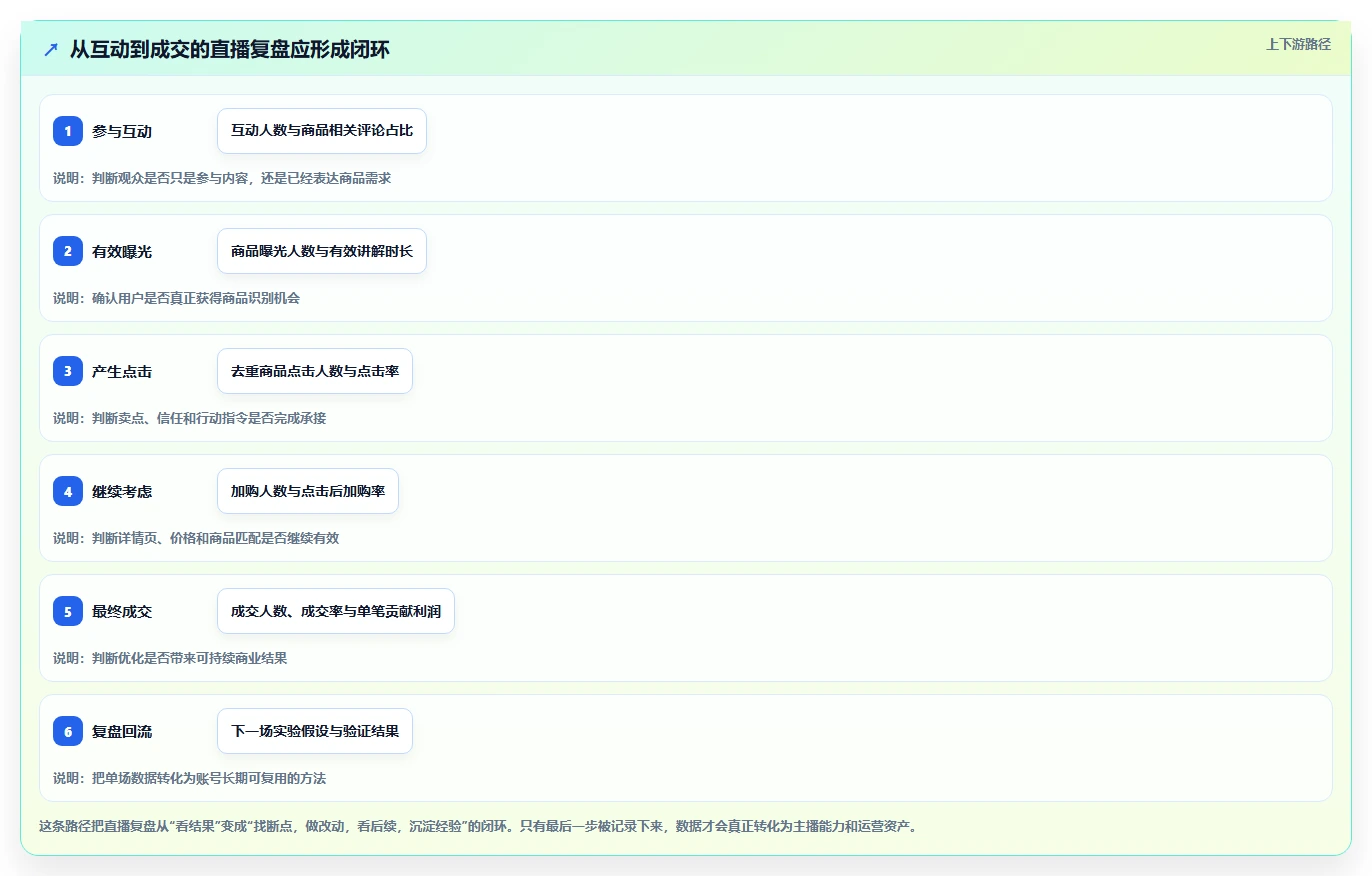
Task: Click the note 判断观众是否只是参与内容
Action: point(169,178)
